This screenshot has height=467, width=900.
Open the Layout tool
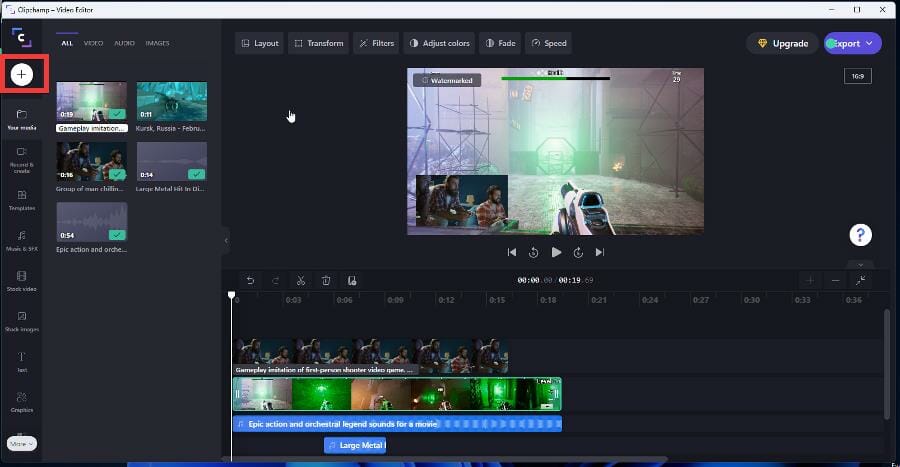259,43
